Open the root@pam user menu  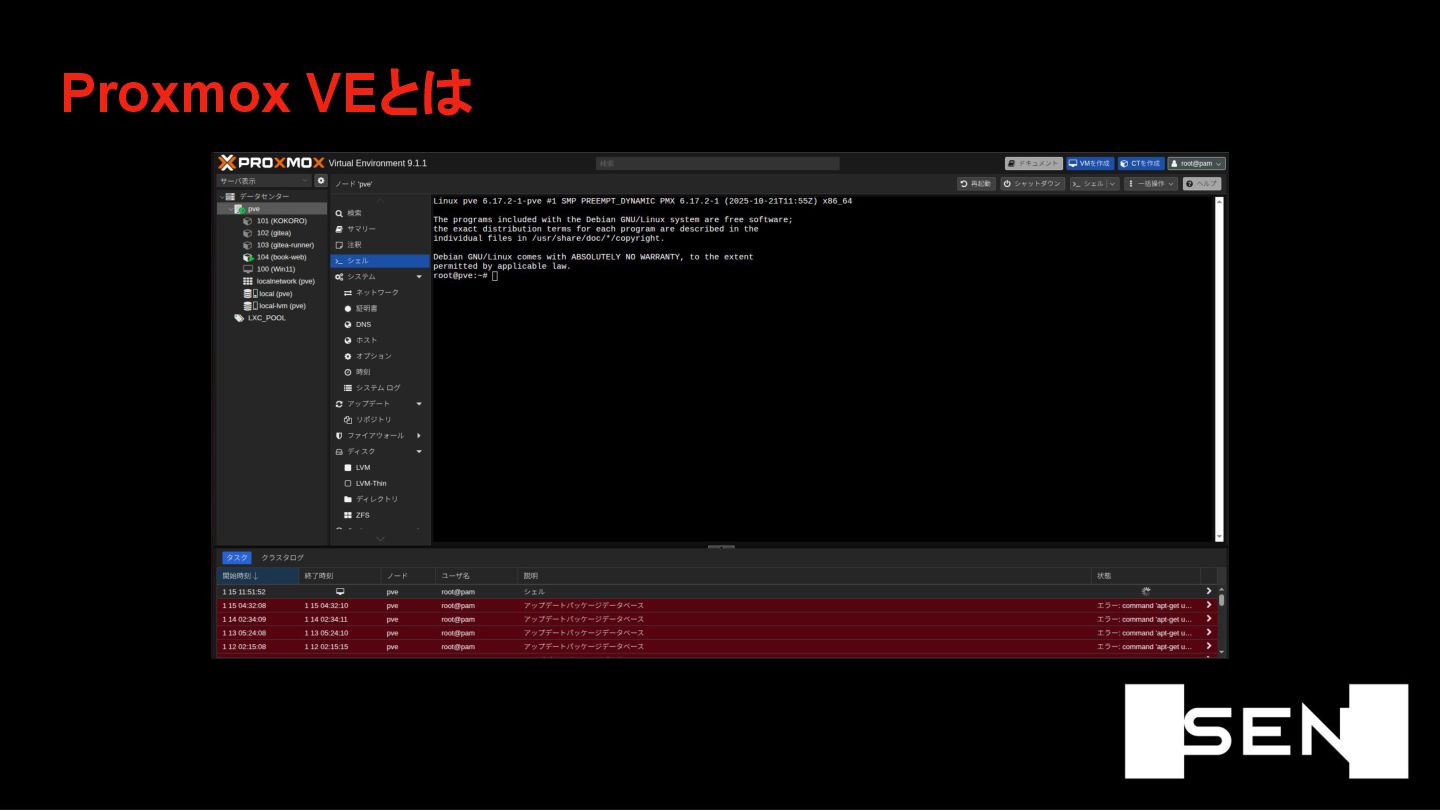(x=1197, y=163)
